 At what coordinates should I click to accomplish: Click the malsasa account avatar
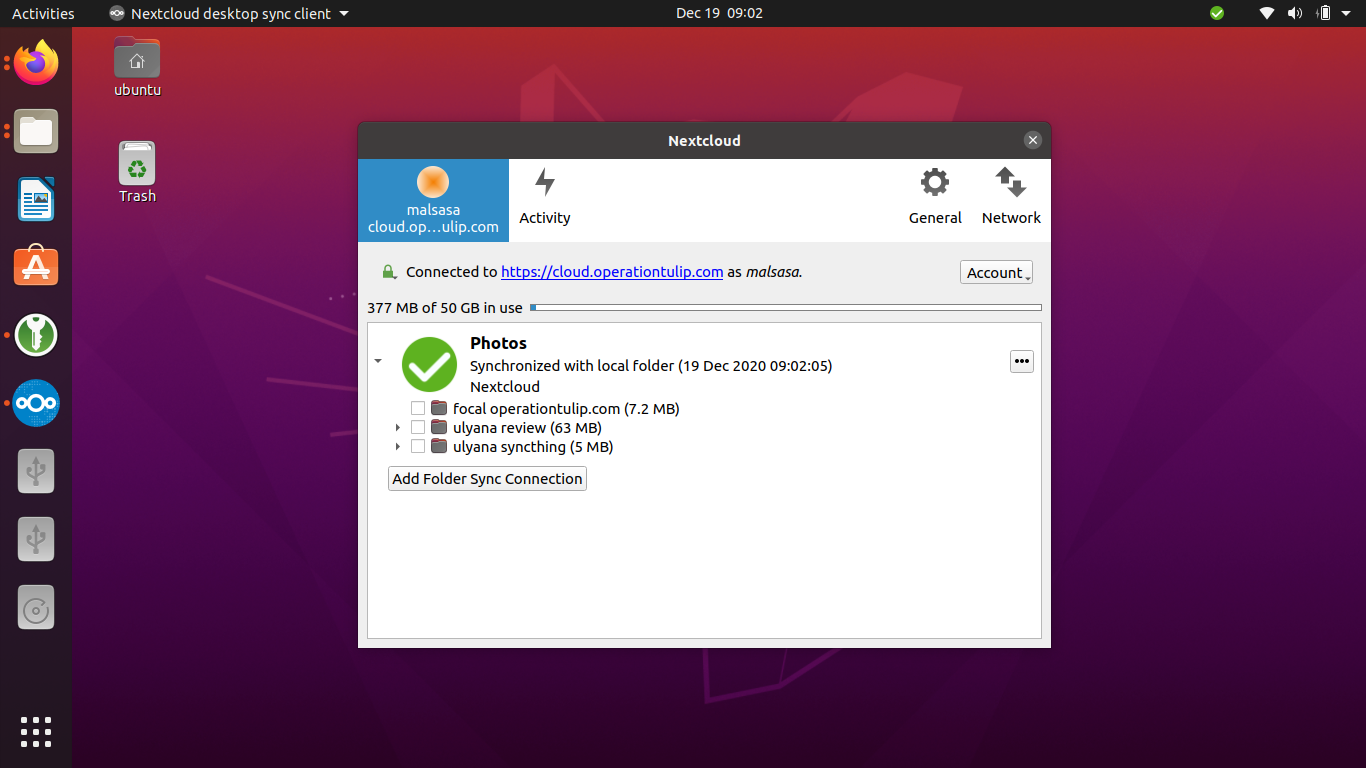pyautogui.click(x=433, y=183)
